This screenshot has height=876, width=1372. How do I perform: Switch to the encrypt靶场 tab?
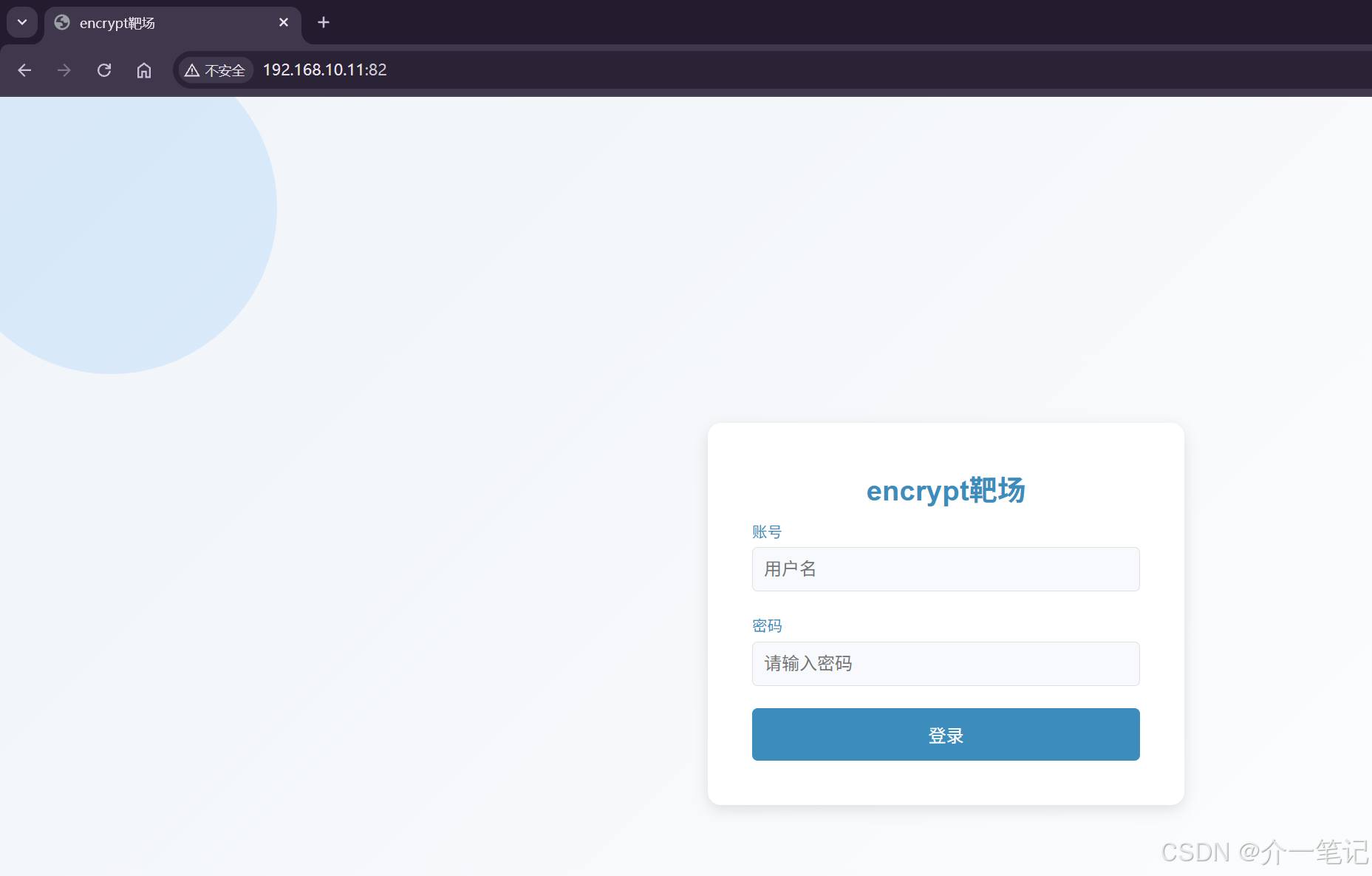point(148,22)
